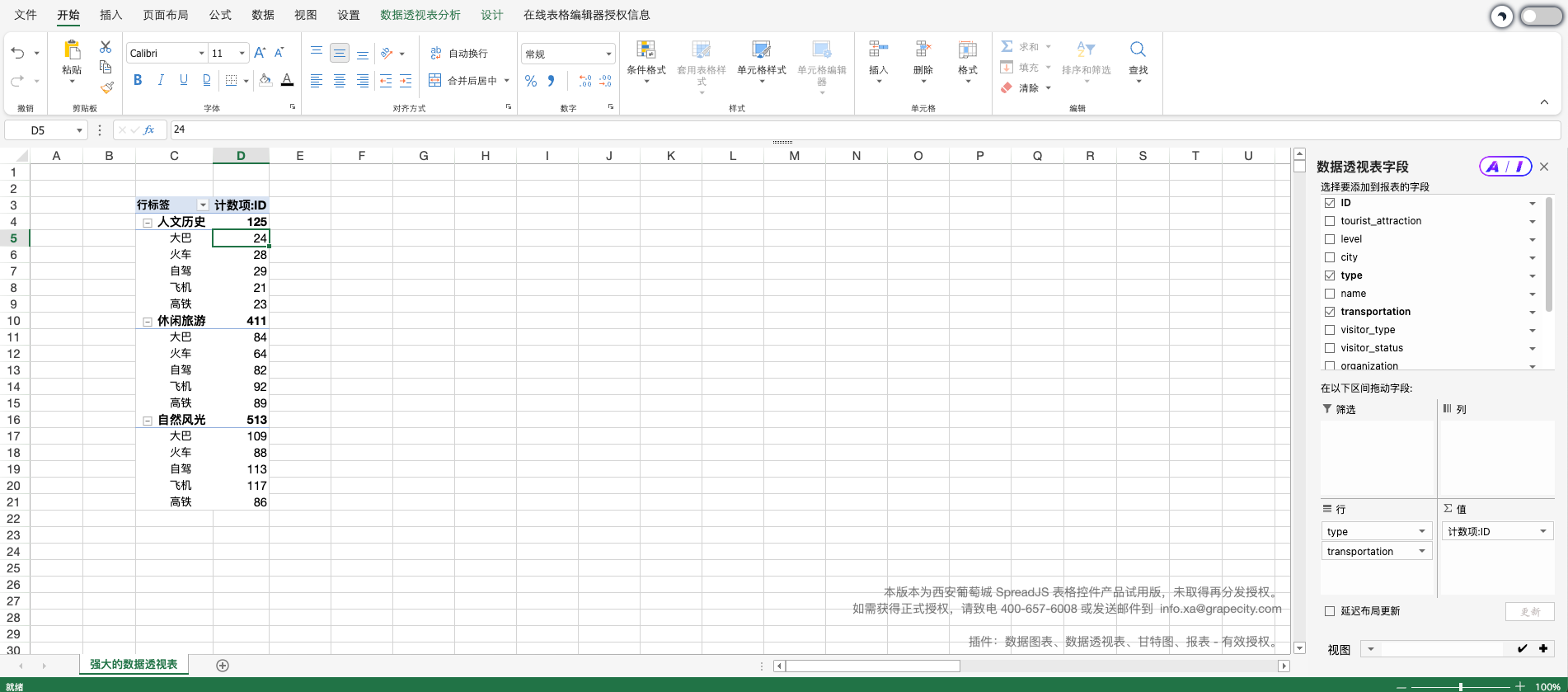This screenshot has height=692, width=1568.
Task: Click the Paste clipboard icon
Action: (x=72, y=49)
